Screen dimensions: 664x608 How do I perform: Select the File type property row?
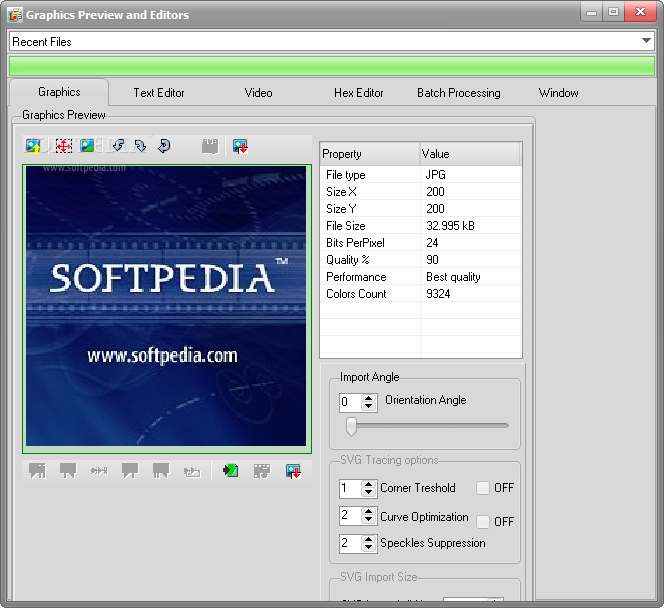[x=421, y=174]
